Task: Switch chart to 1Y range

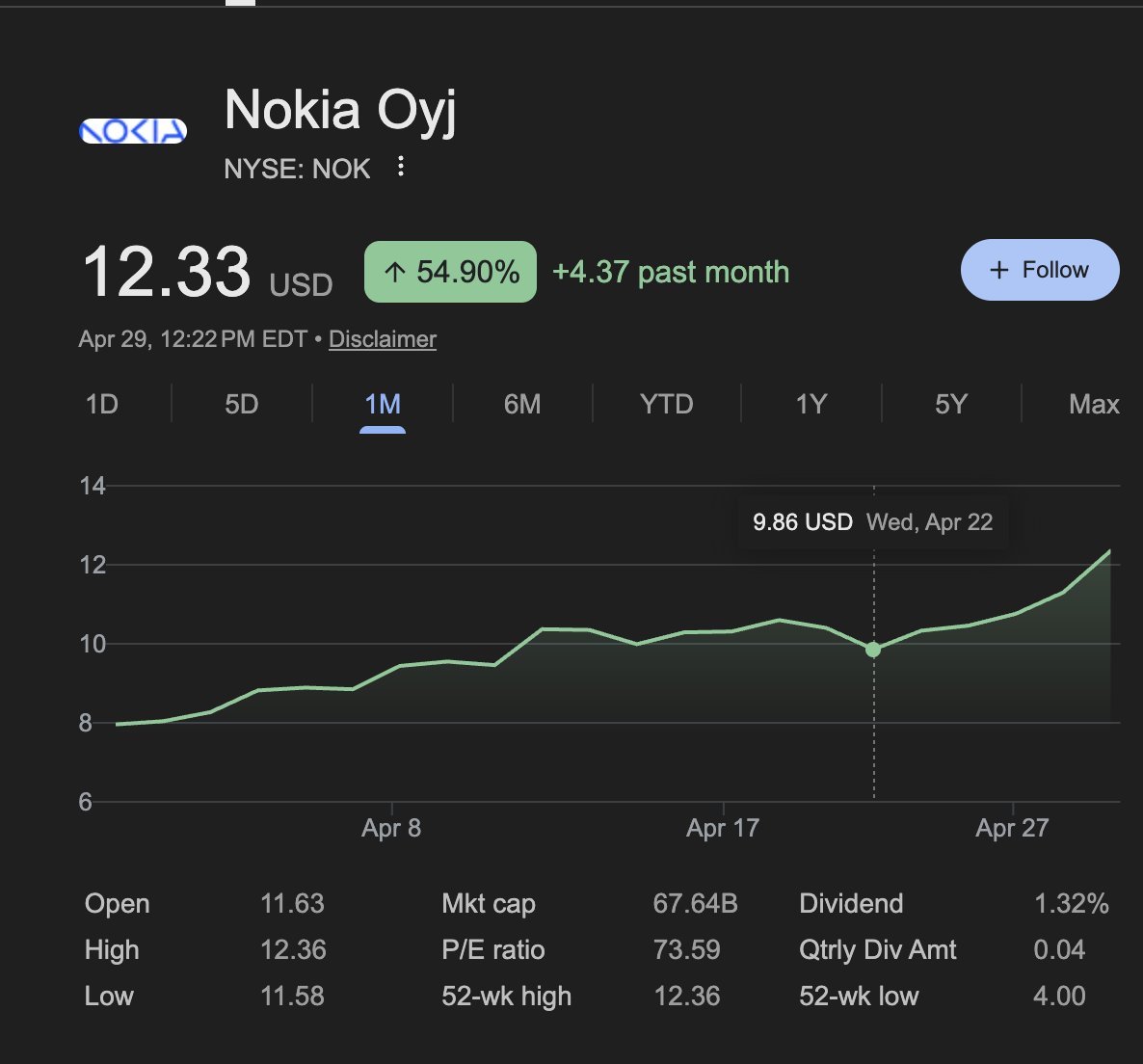Action: point(811,404)
